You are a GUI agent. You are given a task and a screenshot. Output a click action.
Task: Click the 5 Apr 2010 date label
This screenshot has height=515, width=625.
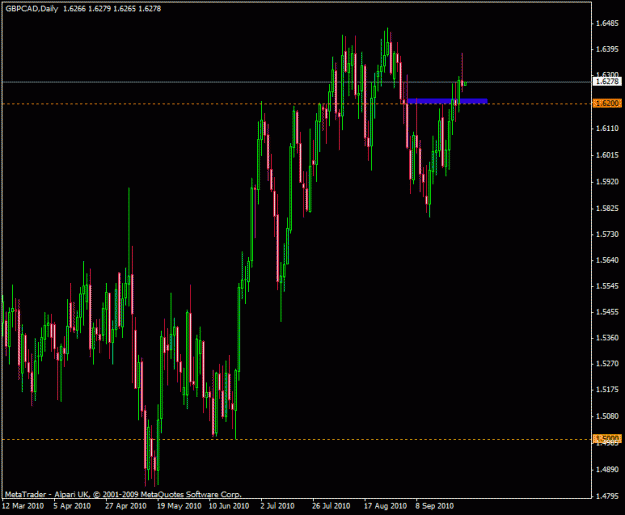coord(72,506)
